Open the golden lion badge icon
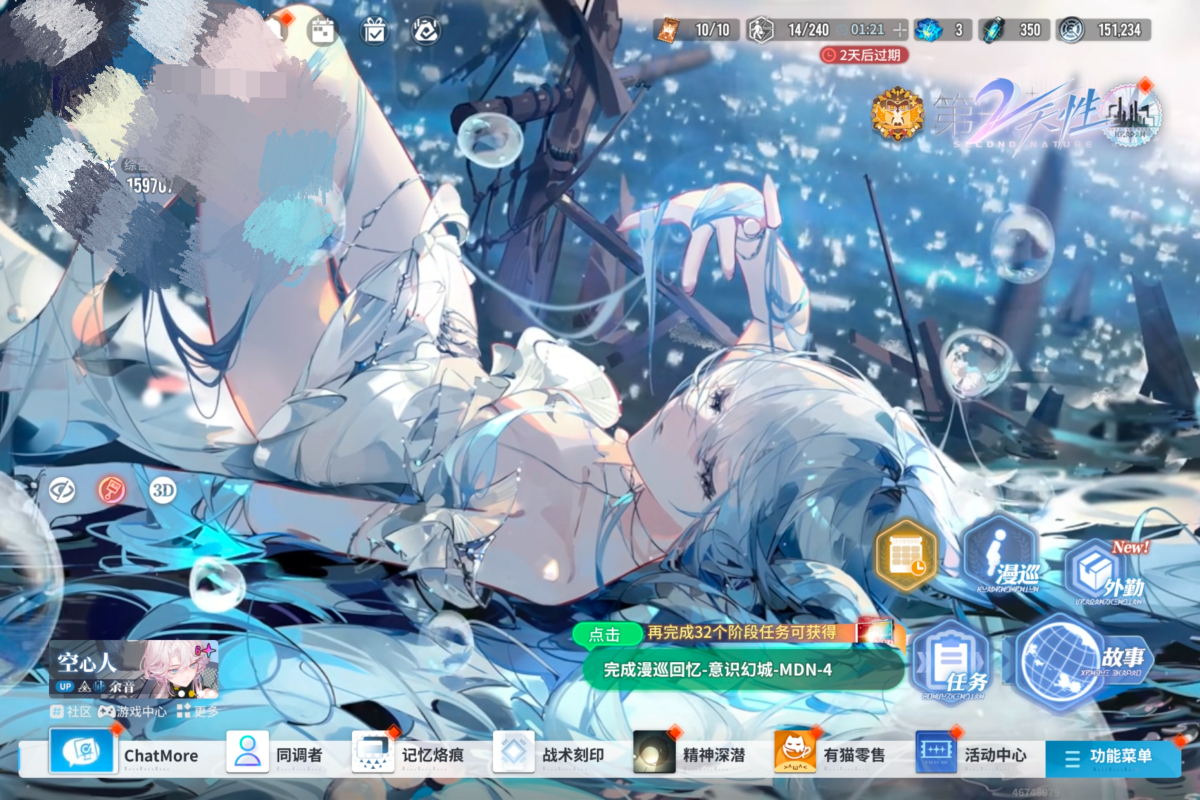The image size is (1200, 800). [896, 113]
